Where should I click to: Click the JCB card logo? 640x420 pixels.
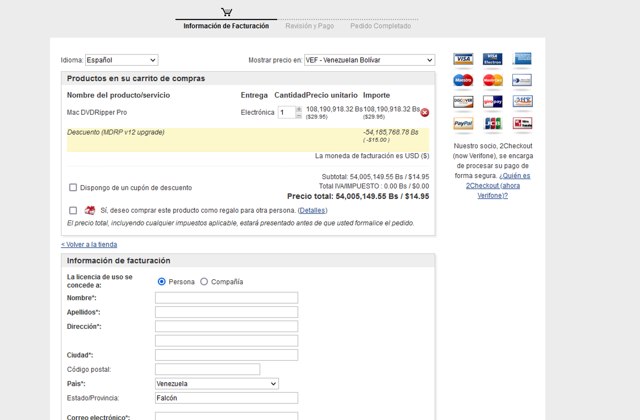tap(493, 123)
